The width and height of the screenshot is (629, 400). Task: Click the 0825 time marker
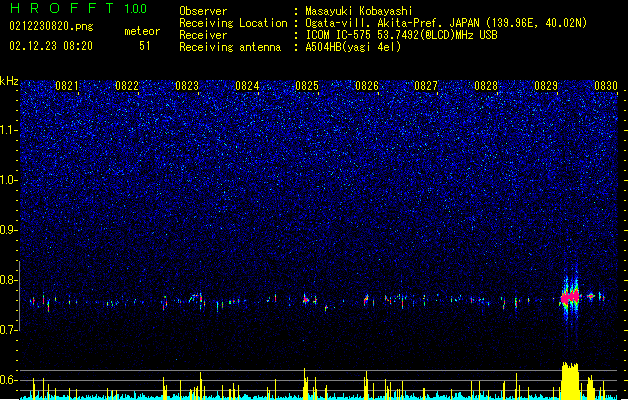(x=307, y=86)
